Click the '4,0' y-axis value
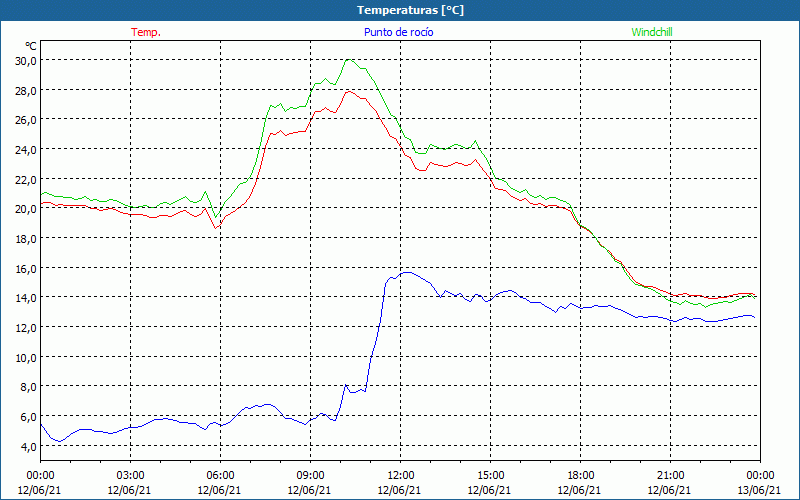 (x=29, y=446)
